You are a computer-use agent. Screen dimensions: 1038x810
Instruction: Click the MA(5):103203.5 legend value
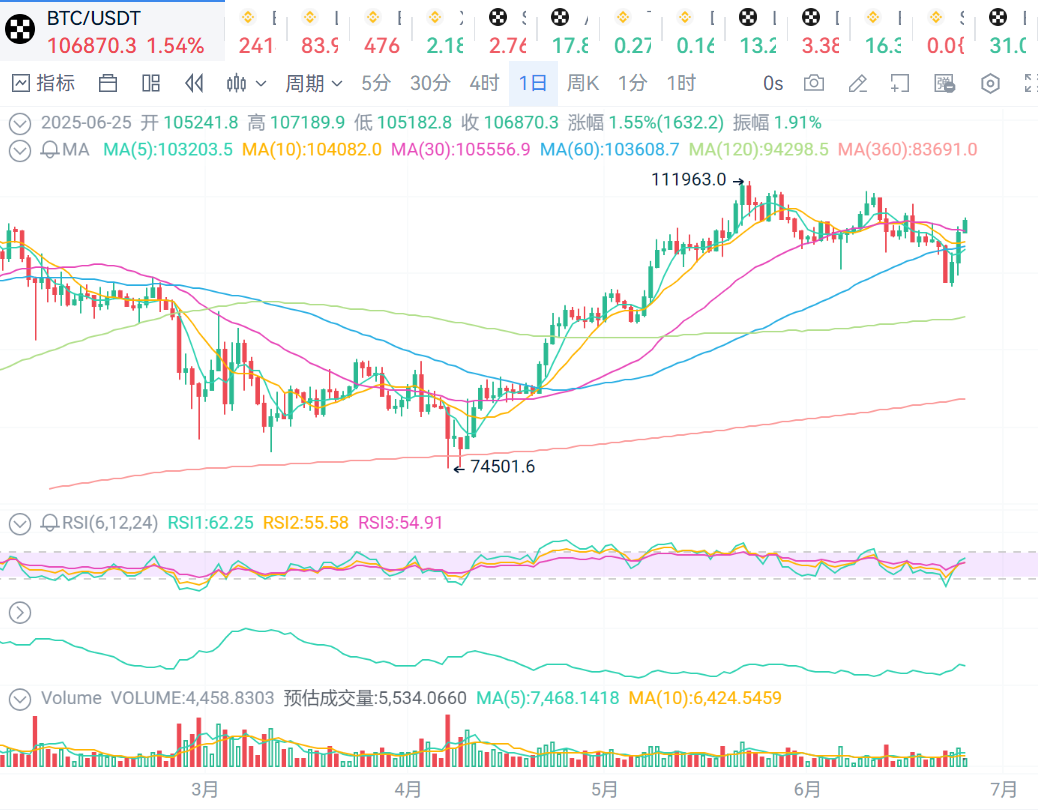(168, 150)
